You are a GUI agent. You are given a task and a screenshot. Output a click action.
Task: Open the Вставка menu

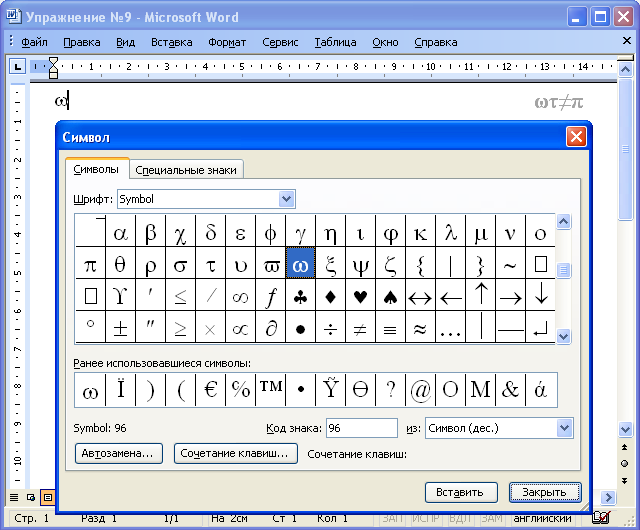[171, 42]
